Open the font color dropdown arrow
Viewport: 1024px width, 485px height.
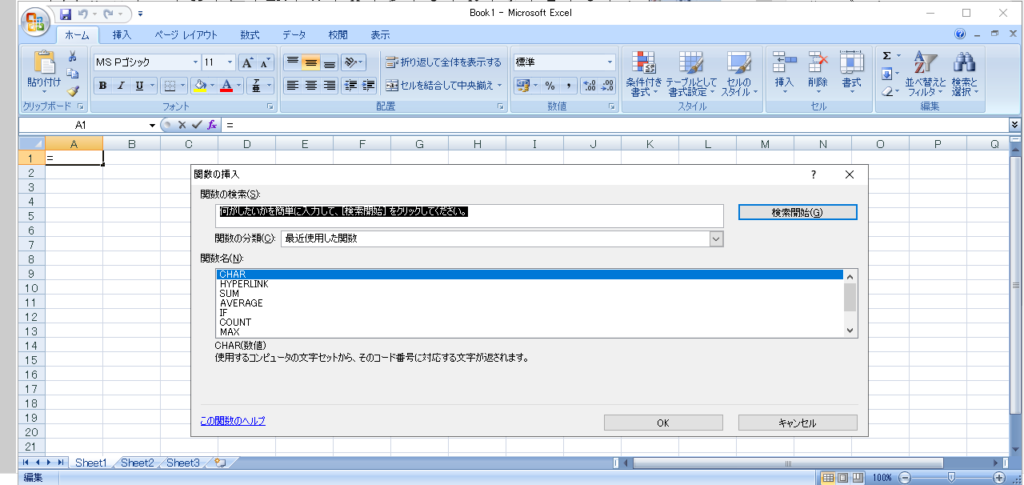click(x=238, y=86)
